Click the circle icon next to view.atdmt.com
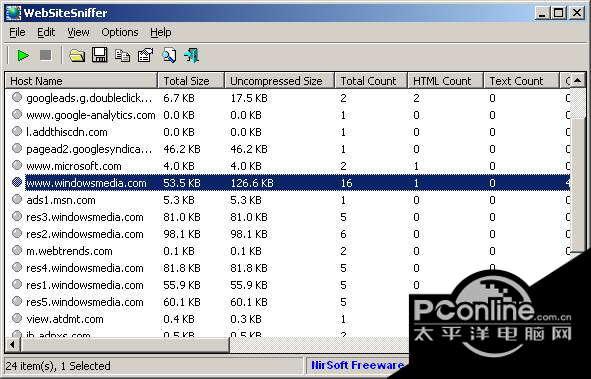 [17, 318]
